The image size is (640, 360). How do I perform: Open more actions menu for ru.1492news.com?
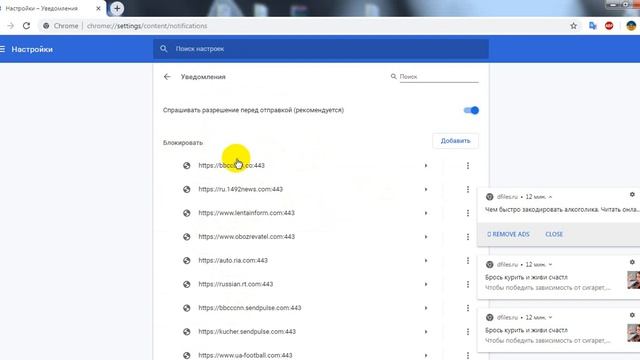(x=468, y=189)
